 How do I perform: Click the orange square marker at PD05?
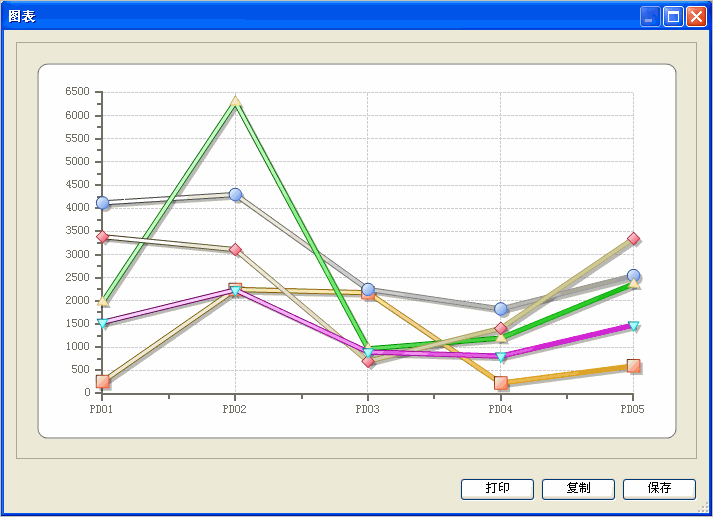click(633, 366)
